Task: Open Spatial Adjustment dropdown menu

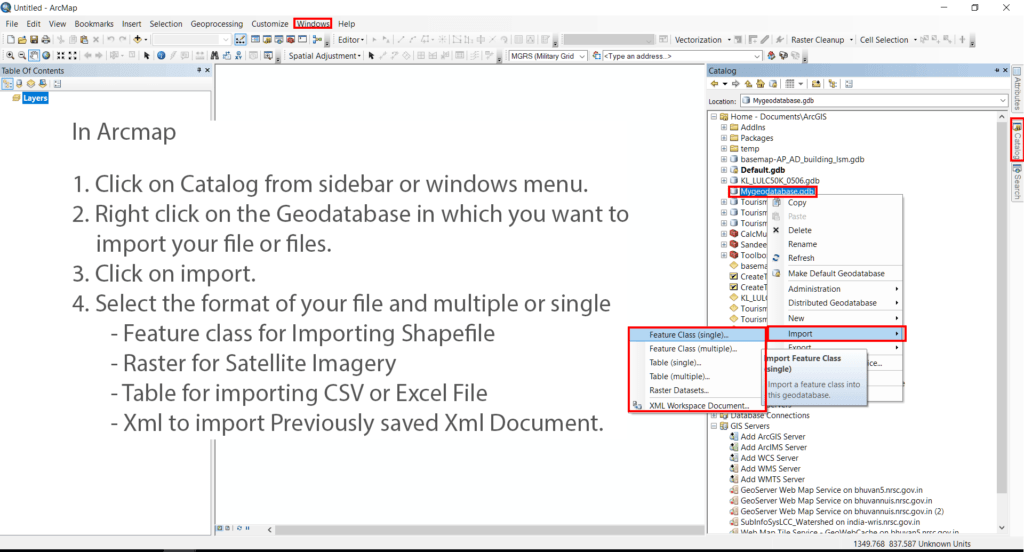Action: coord(324,56)
